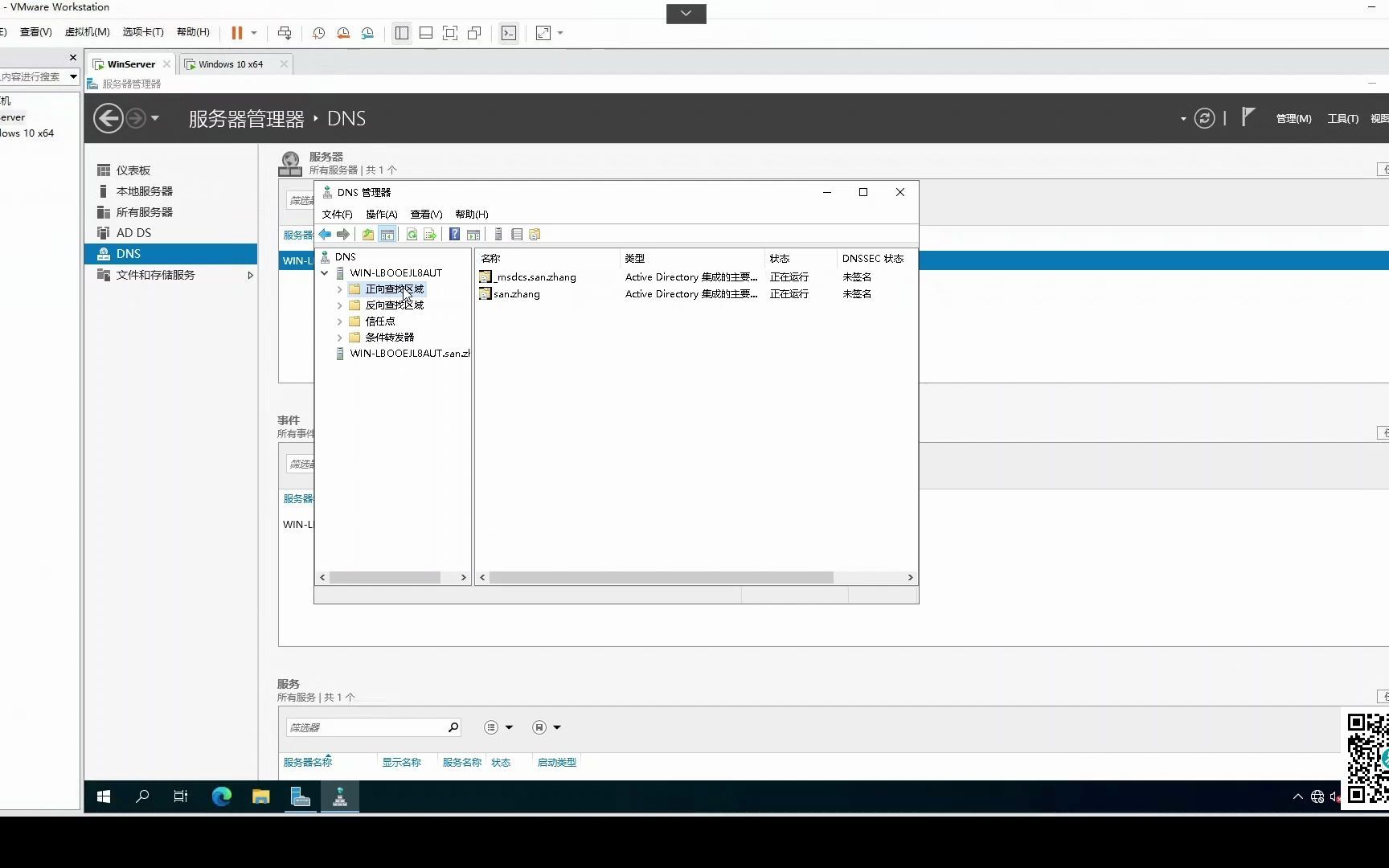Viewport: 1389px width, 868px height.
Task: Open 本地服务器 in Server Manager sidebar
Action: (x=145, y=191)
